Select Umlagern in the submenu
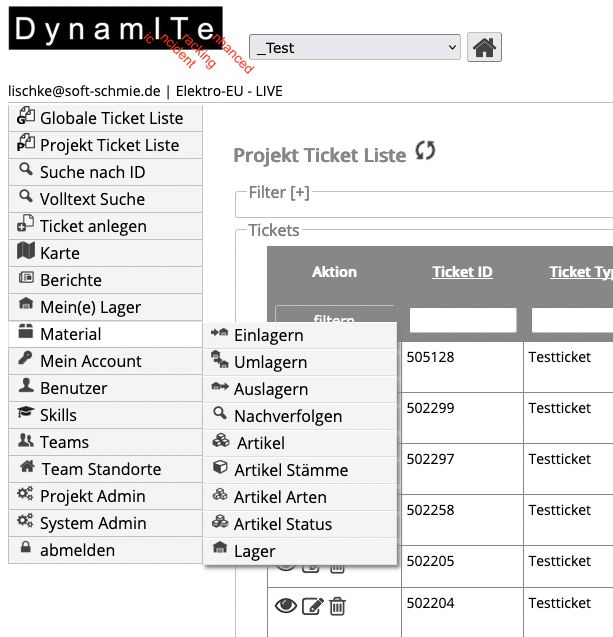 coord(270,362)
